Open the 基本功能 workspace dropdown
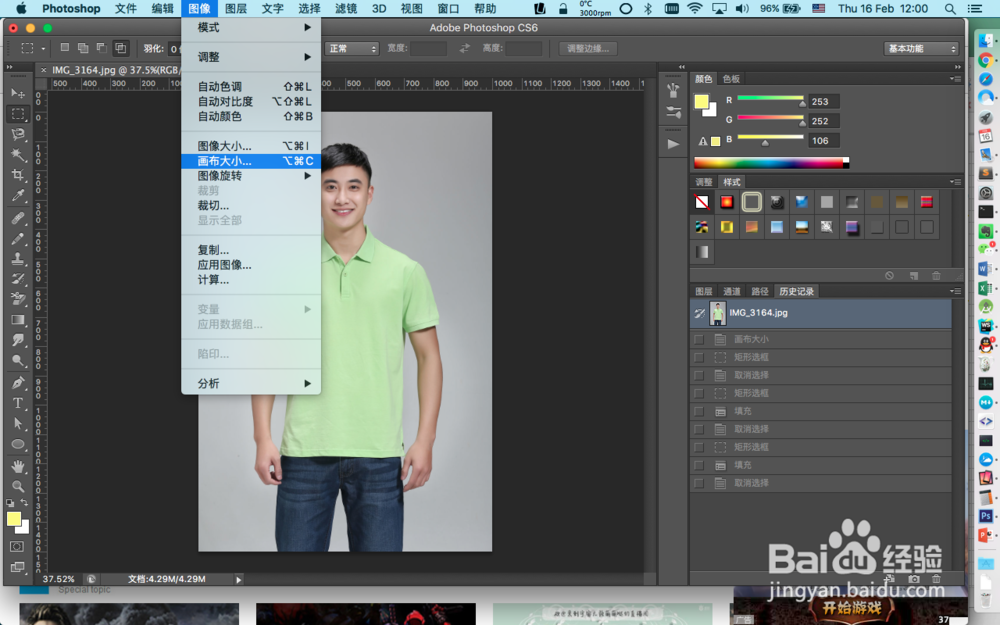 922,48
